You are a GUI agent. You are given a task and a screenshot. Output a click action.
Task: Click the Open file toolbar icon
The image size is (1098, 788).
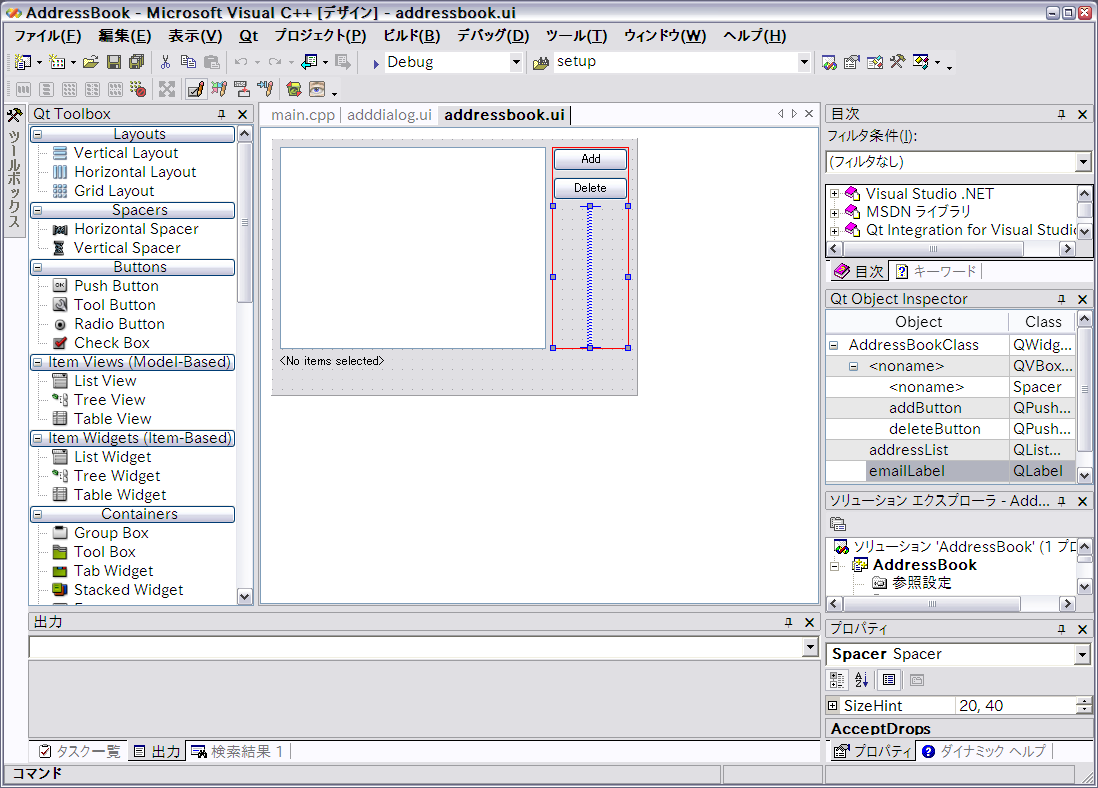[90, 62]
